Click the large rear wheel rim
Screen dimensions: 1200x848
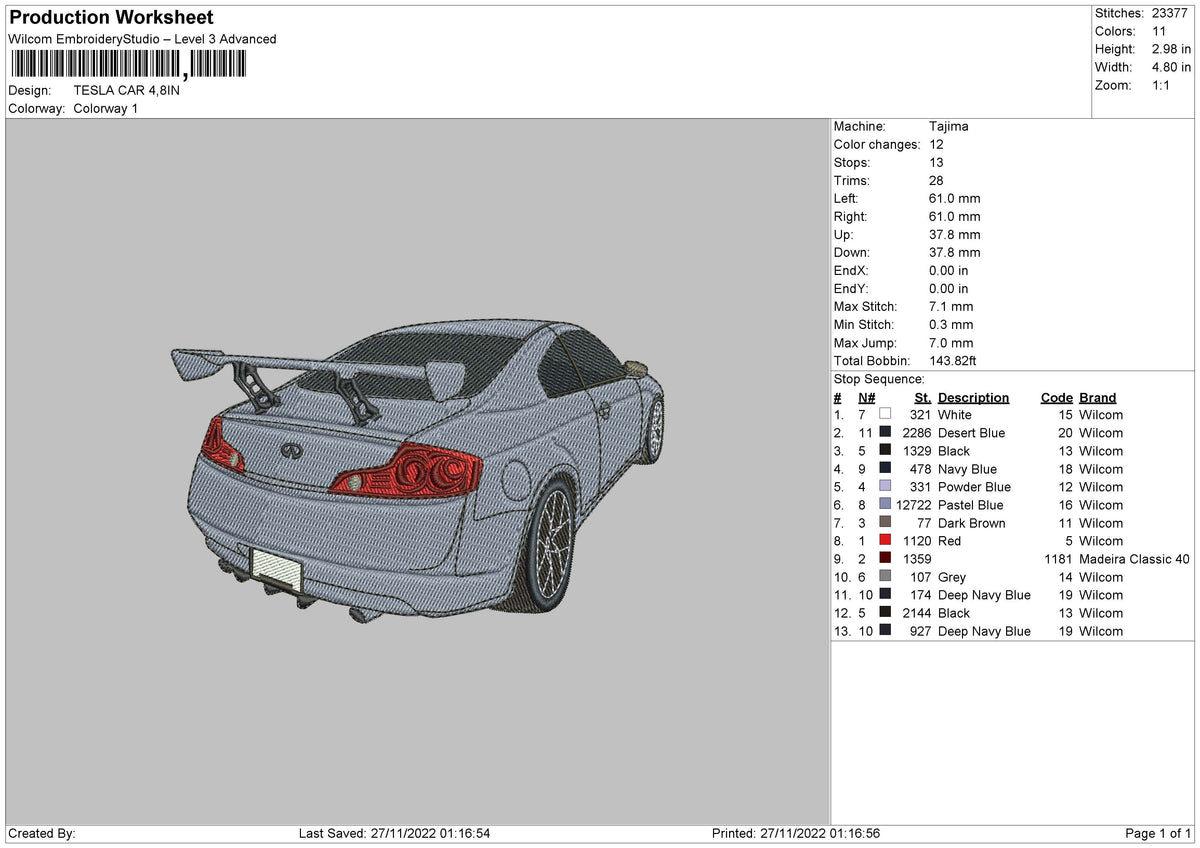click(x=550, y=546)
